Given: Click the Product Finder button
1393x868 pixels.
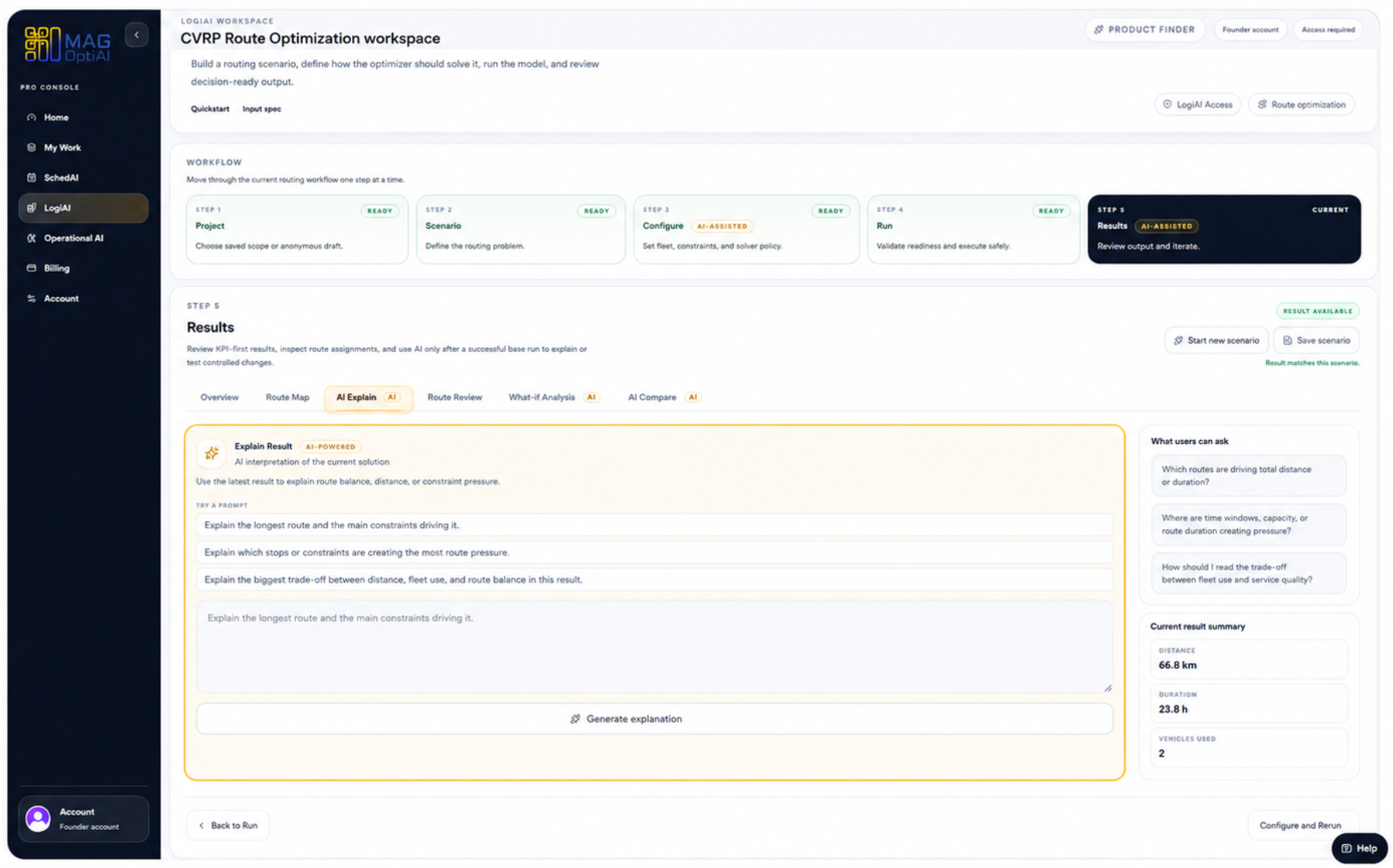Looking at the screenshot, I should coord(1145,29).
